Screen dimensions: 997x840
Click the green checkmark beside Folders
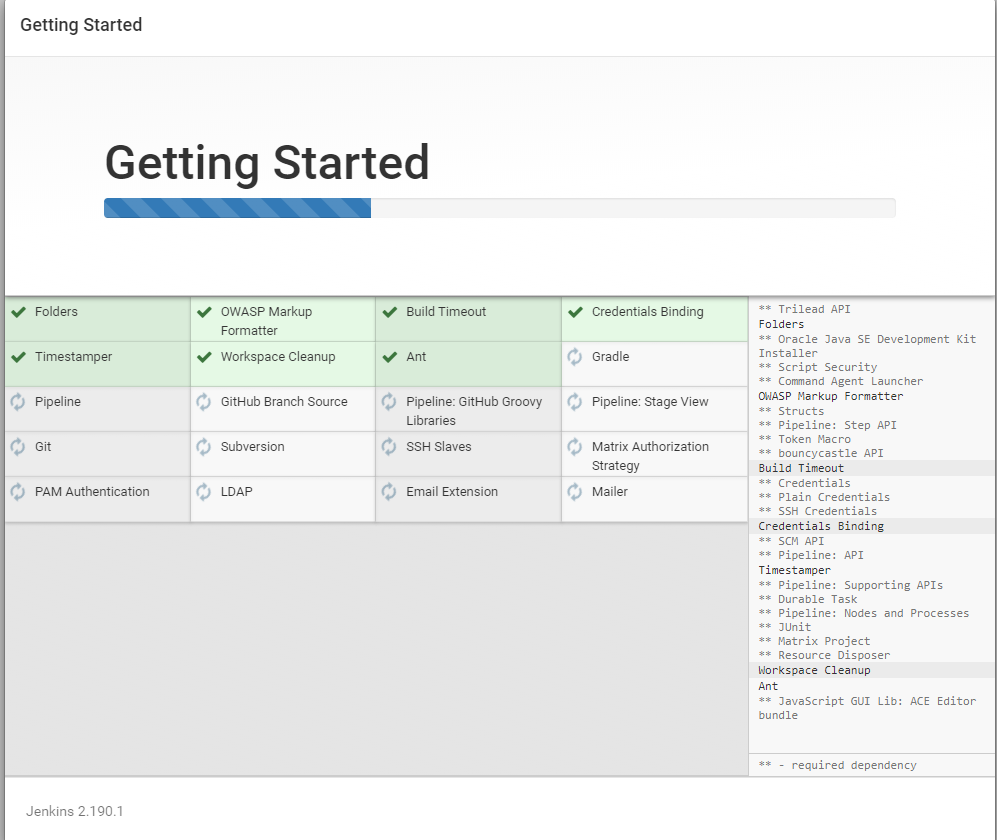pyautogui.click(x=18, y=312)
